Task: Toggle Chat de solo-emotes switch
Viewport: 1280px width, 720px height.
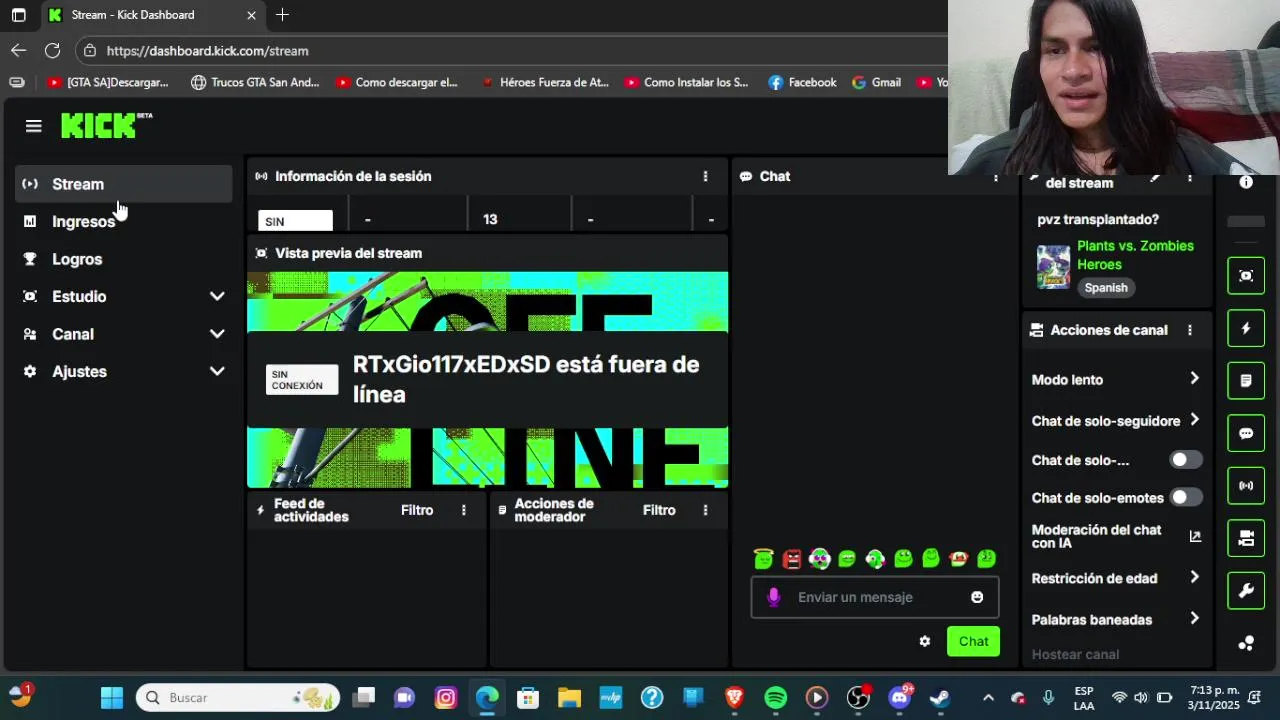Action: point(1186,497)
